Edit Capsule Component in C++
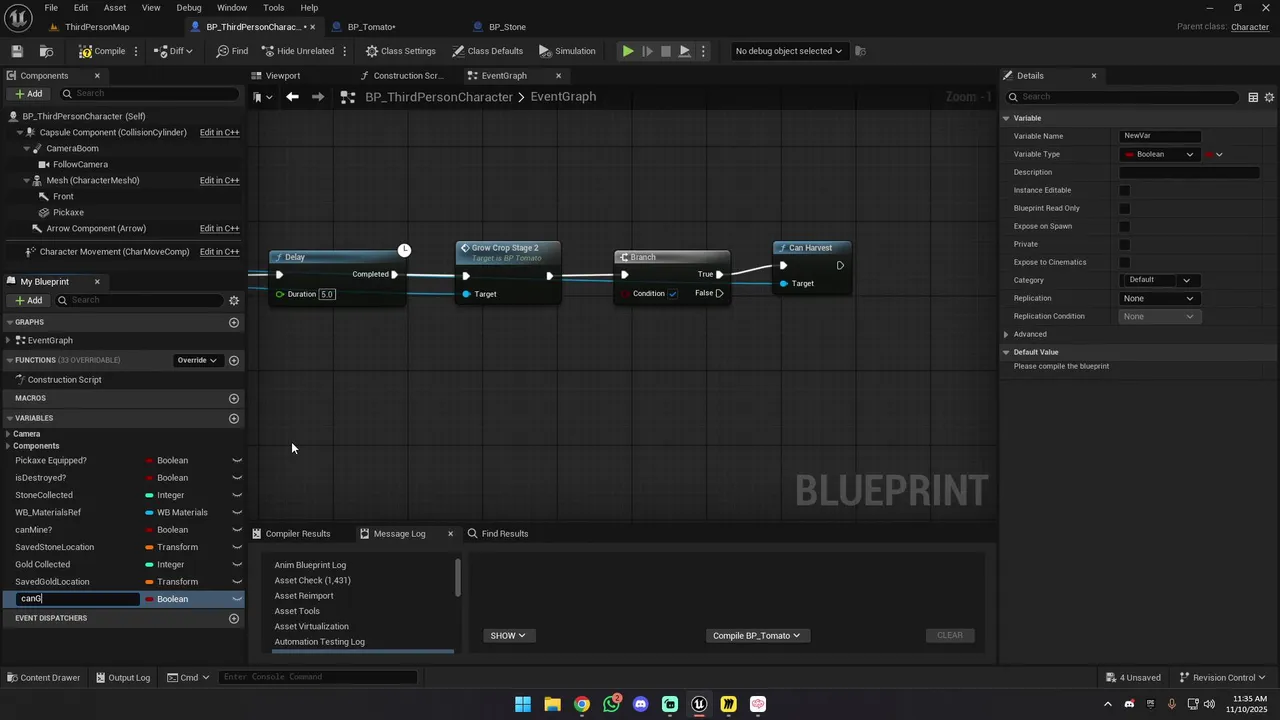 tap(219, 132)
